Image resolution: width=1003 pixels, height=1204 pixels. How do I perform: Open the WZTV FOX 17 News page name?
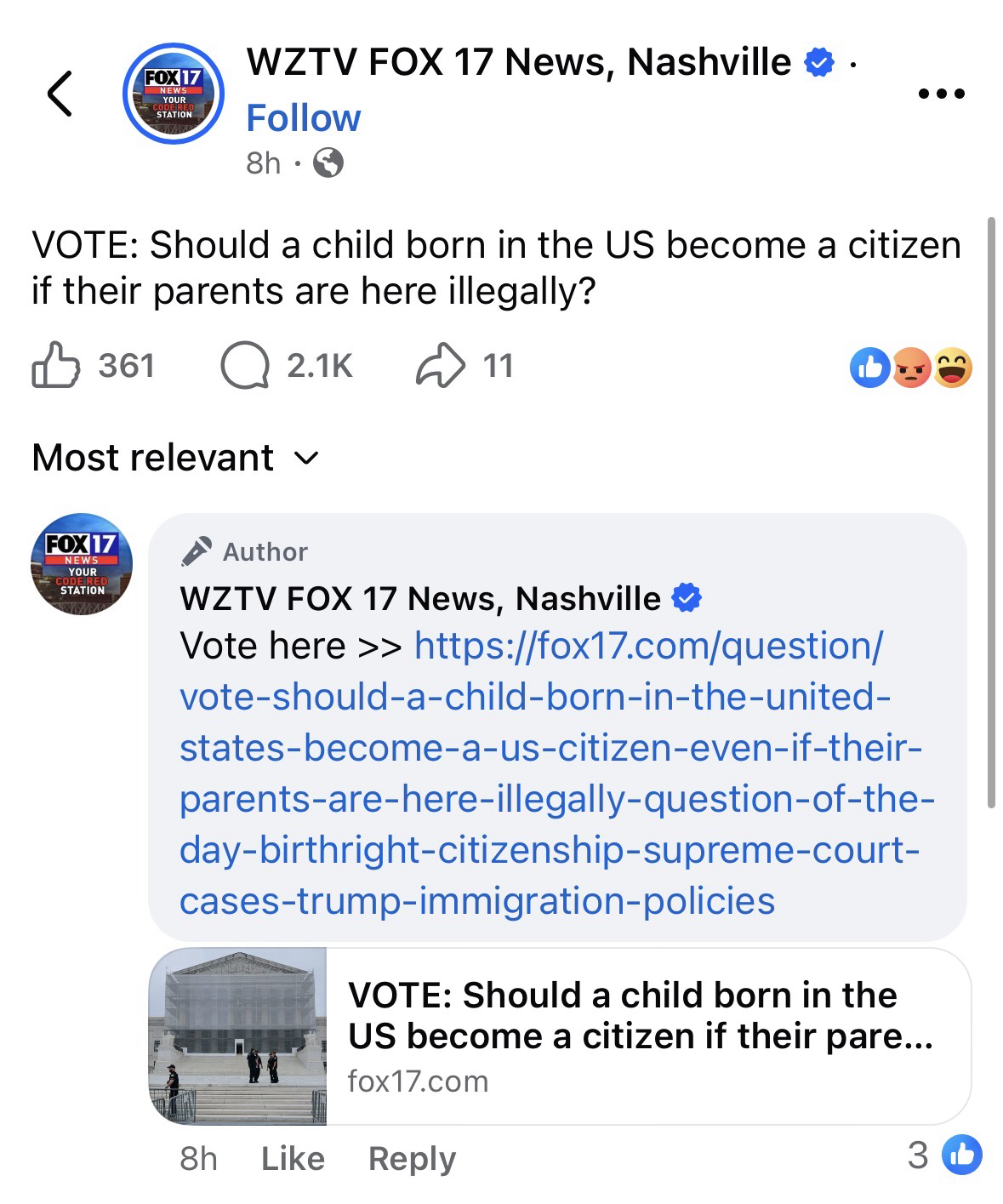(518, 62)
